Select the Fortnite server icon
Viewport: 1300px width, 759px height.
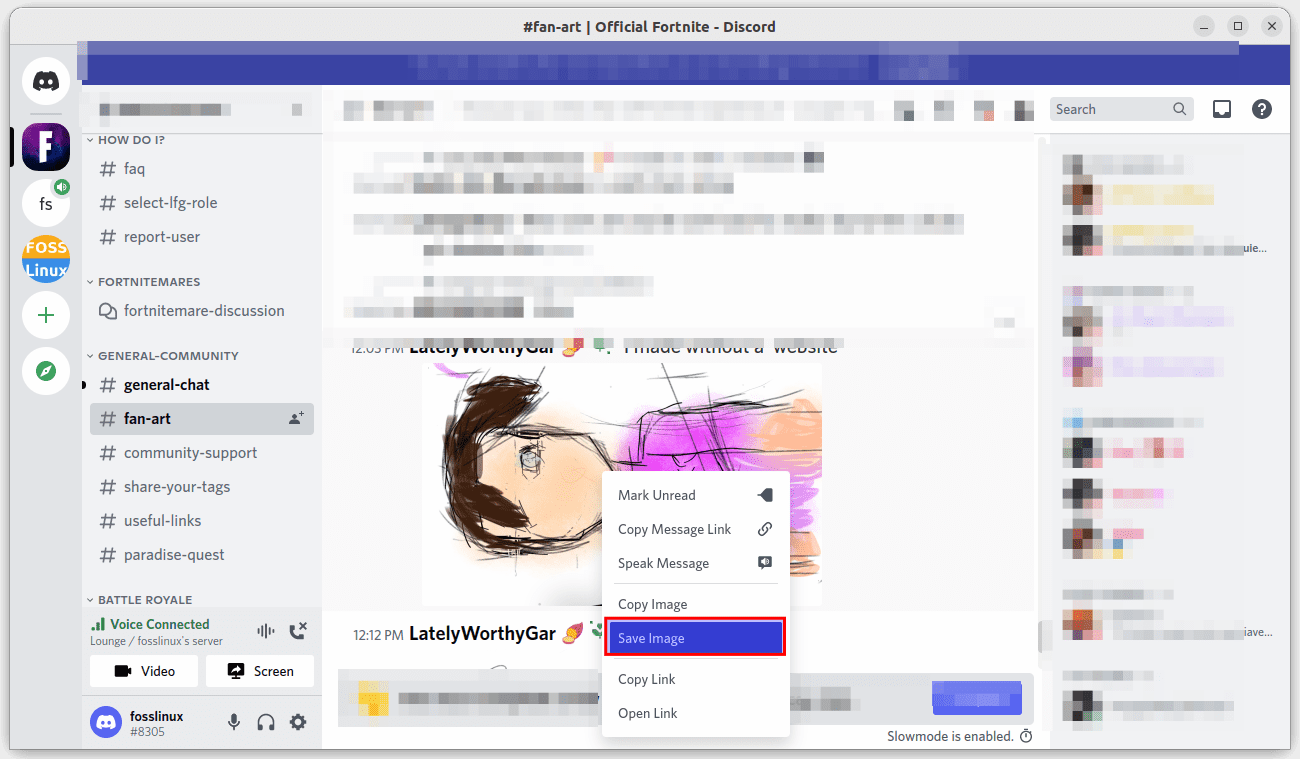(x=46, y=147)
